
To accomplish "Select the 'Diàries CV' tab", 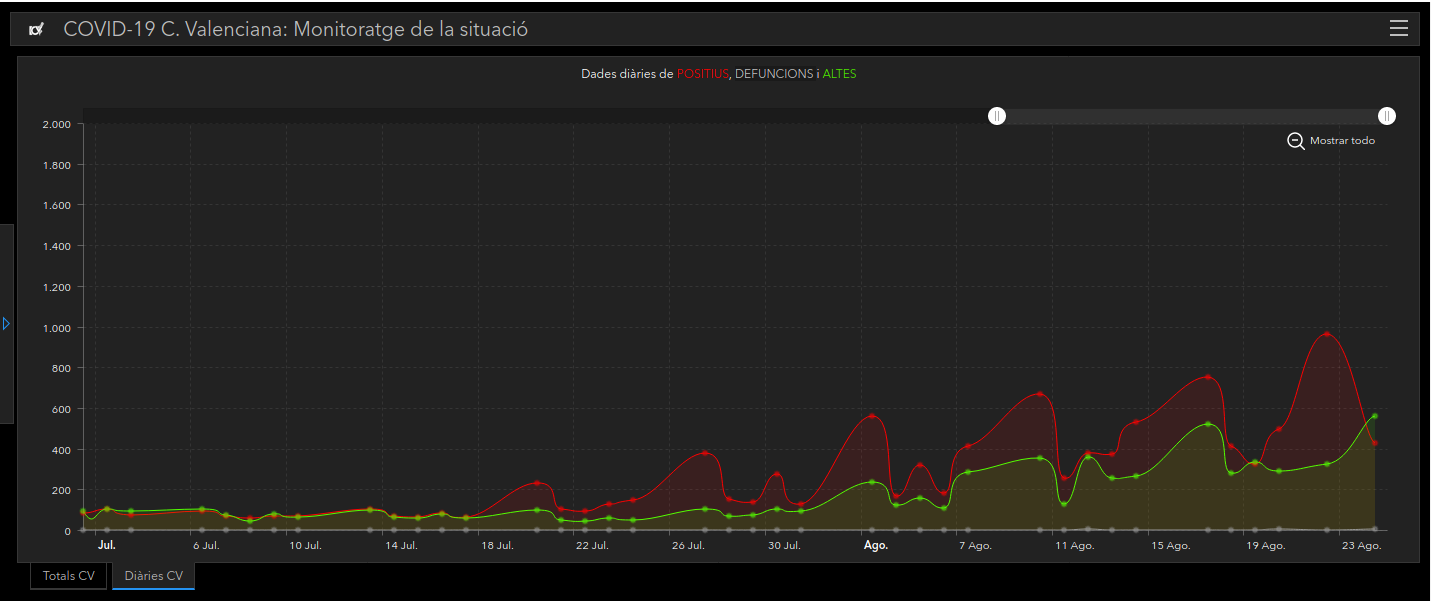I will click(x=153, y=576).
